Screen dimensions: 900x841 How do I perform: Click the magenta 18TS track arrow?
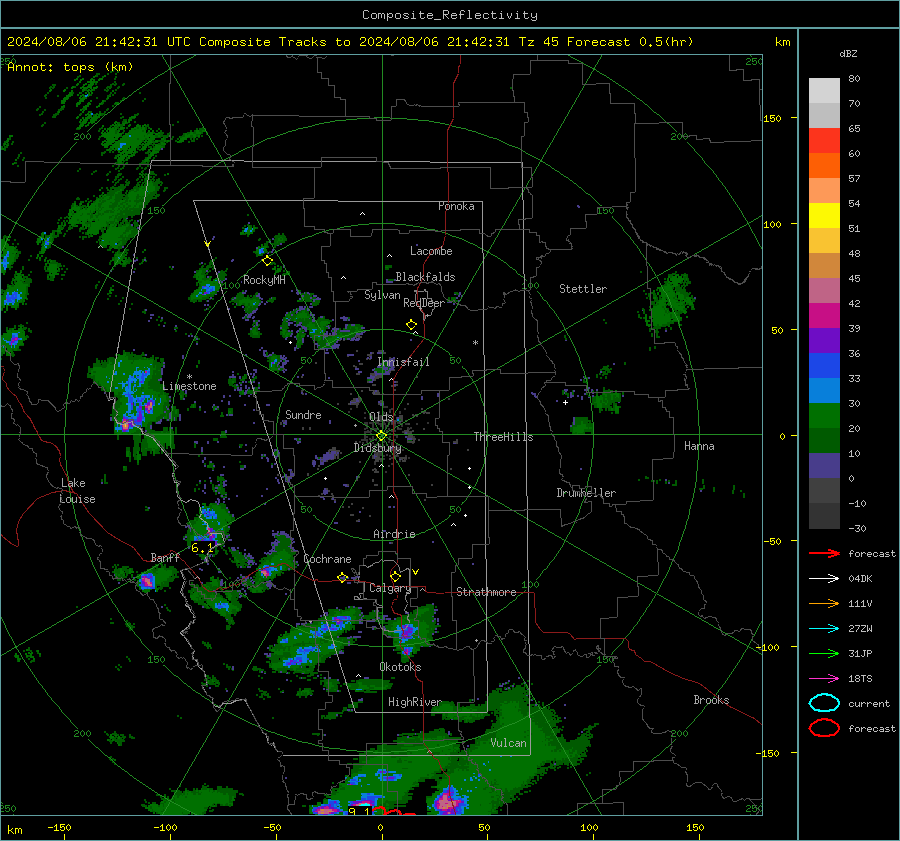(824, 679)
